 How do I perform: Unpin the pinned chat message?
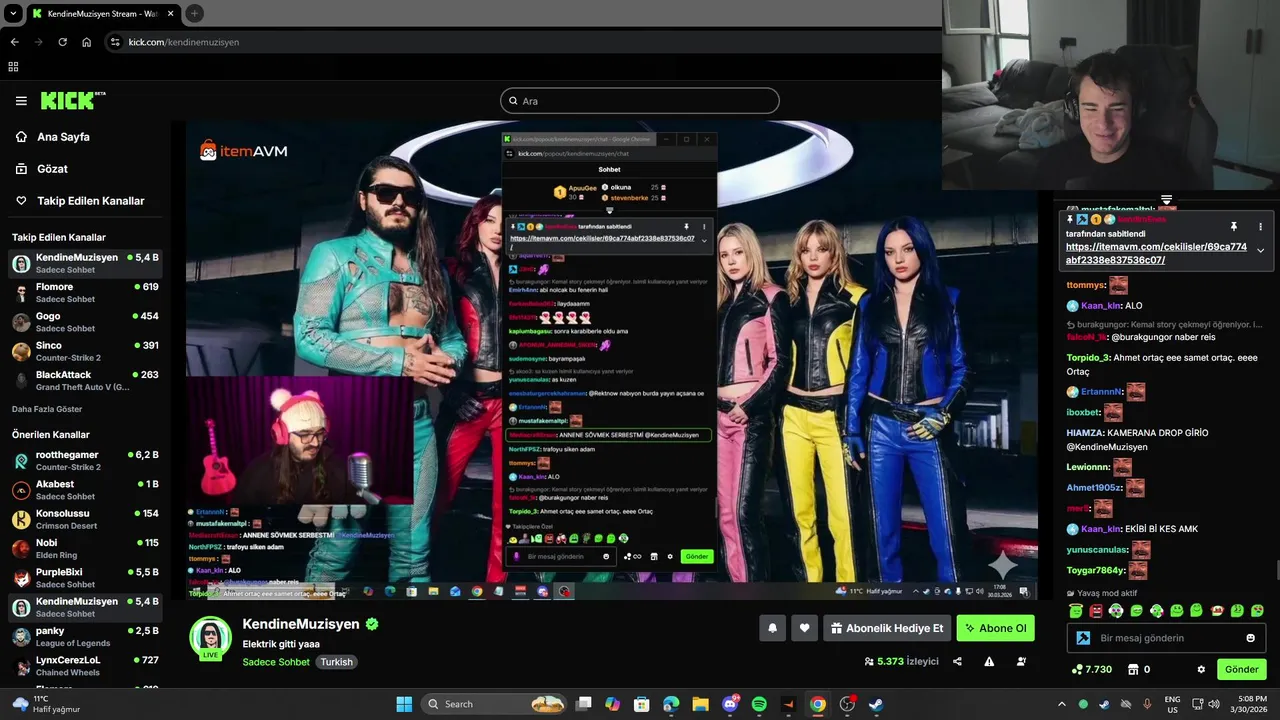(x=1234, y=227)
